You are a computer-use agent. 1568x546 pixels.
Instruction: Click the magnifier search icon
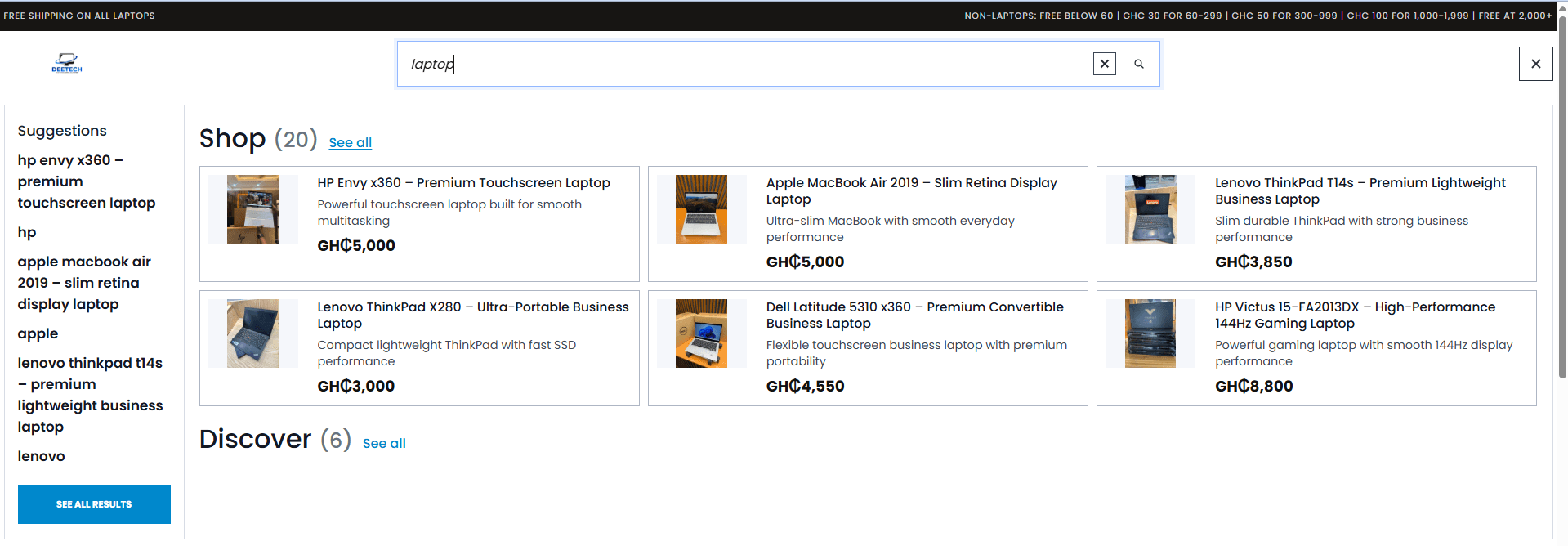[1138, 64]
